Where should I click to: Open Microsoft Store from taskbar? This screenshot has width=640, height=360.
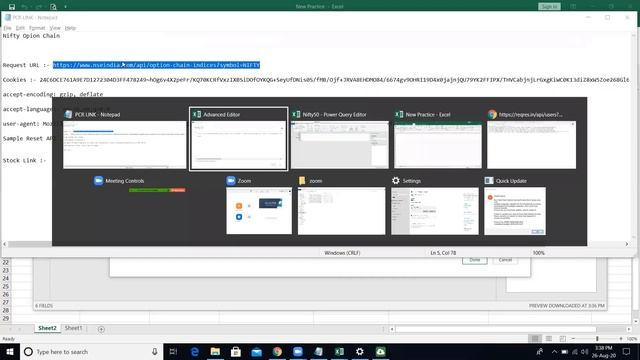[x=236, y=351]
